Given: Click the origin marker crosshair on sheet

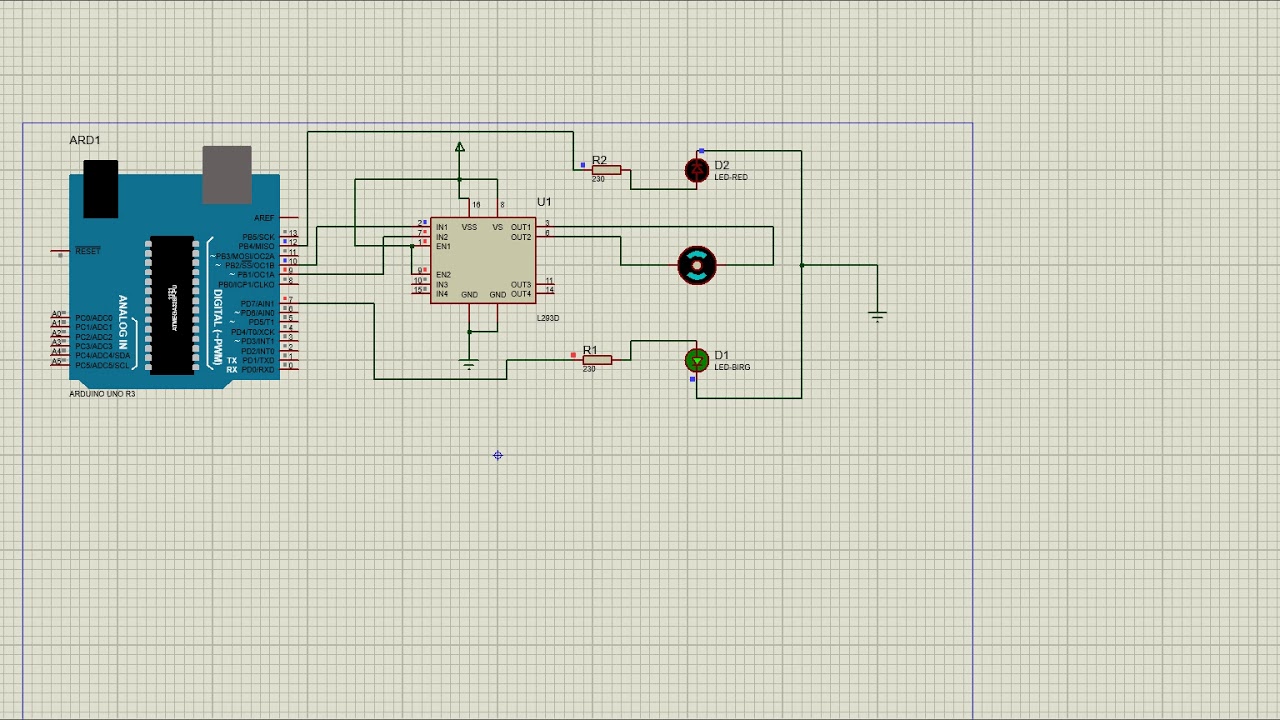Looking at the screenshot, I should [498, 455].
